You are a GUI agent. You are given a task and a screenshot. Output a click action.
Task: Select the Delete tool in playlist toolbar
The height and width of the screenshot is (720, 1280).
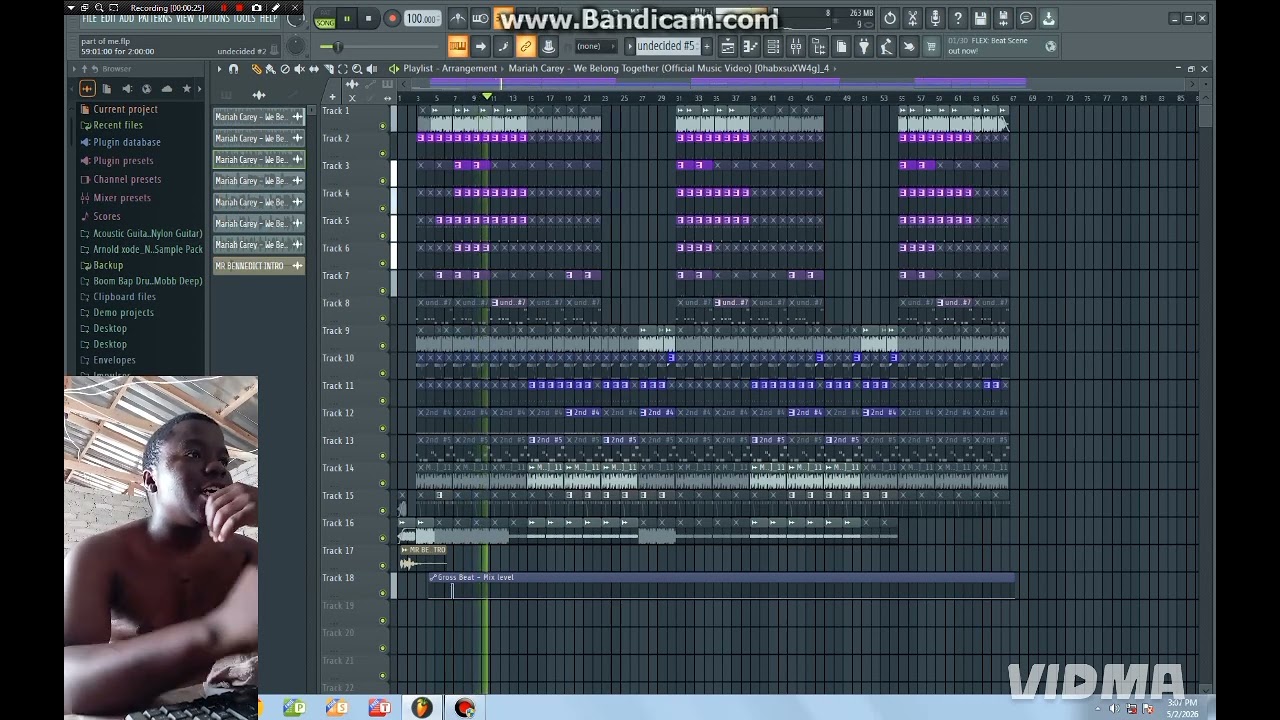point(285,68)
